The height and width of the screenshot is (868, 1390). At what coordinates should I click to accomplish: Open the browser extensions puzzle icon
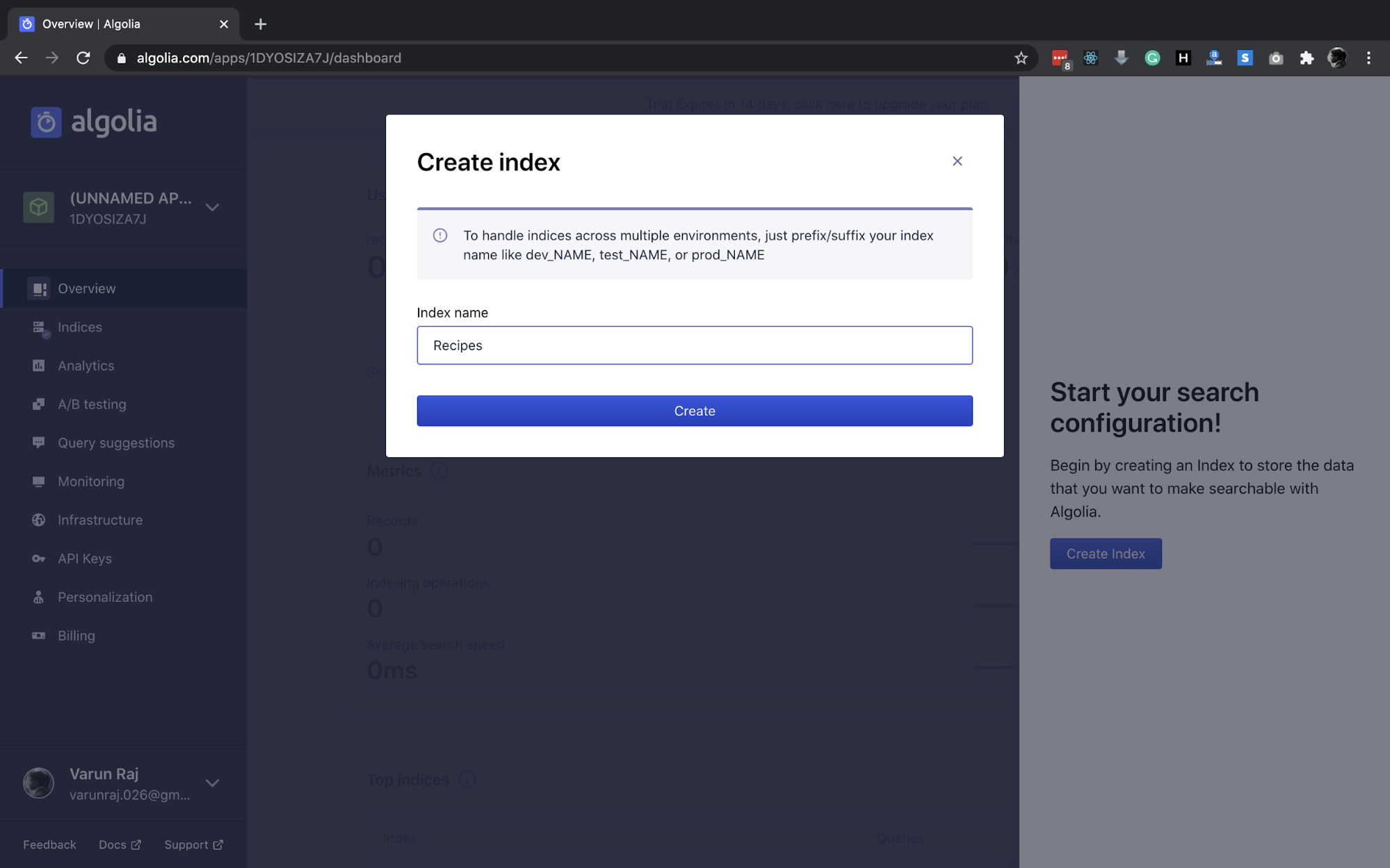[x=1307, y=58]
